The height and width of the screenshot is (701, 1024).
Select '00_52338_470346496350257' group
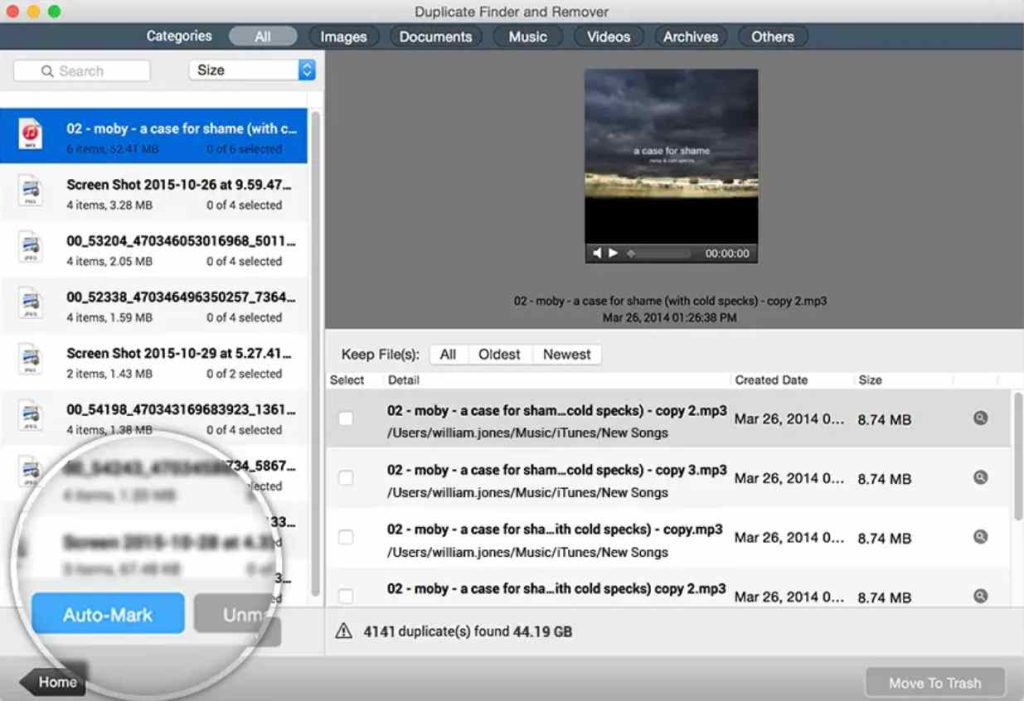154,305
